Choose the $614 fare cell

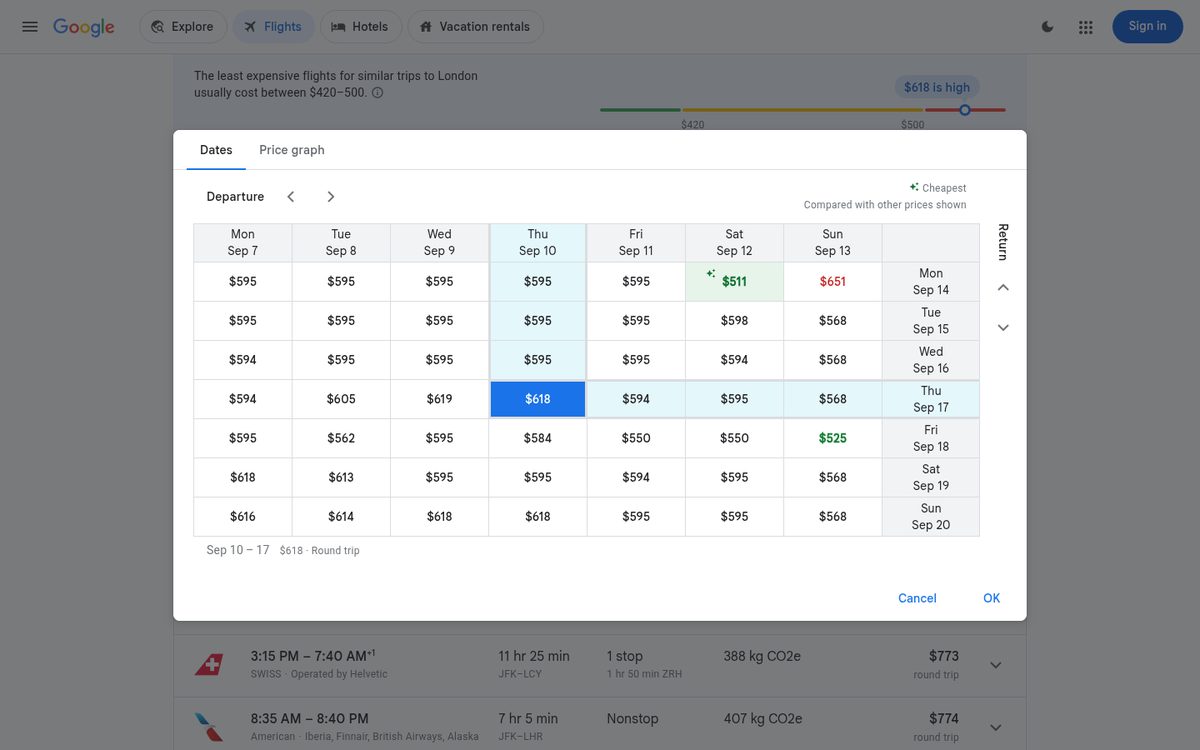coord(341,516)
